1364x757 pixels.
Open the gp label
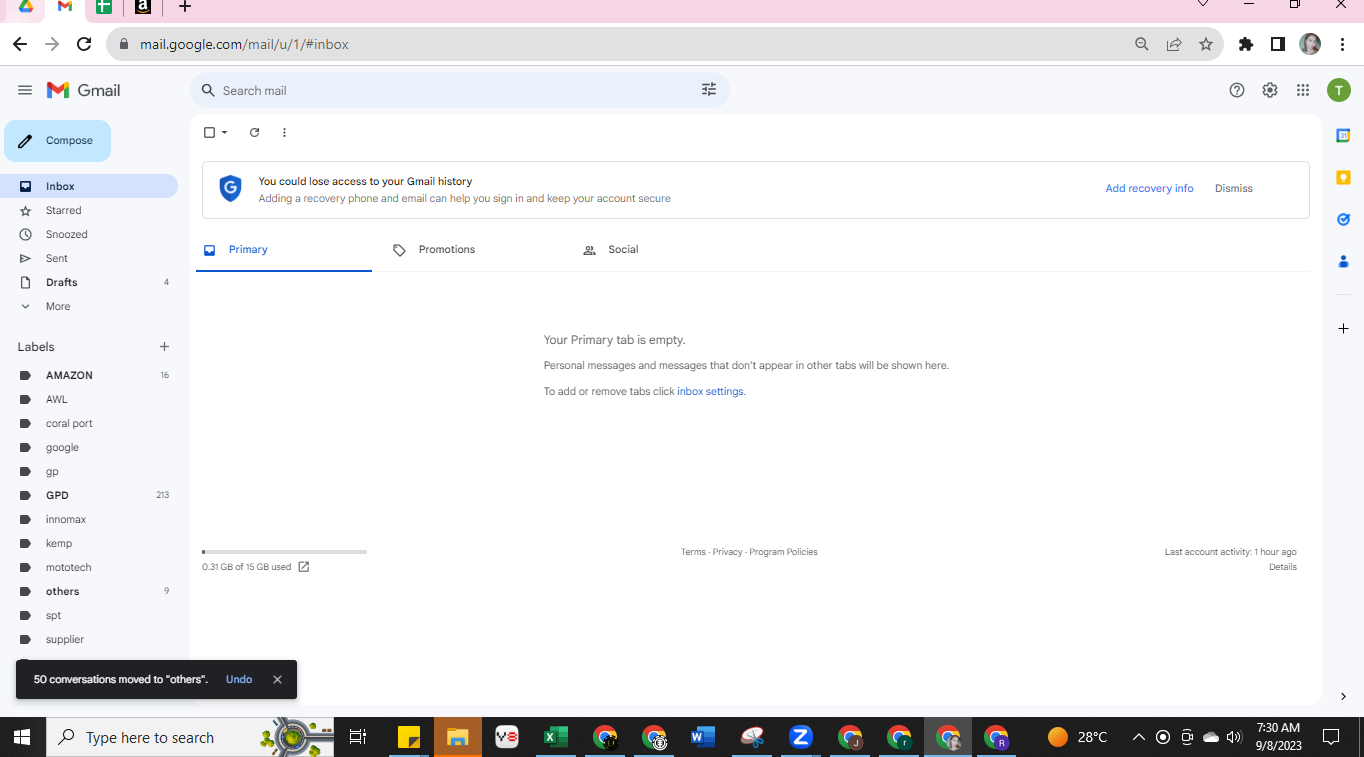(89, 471)
